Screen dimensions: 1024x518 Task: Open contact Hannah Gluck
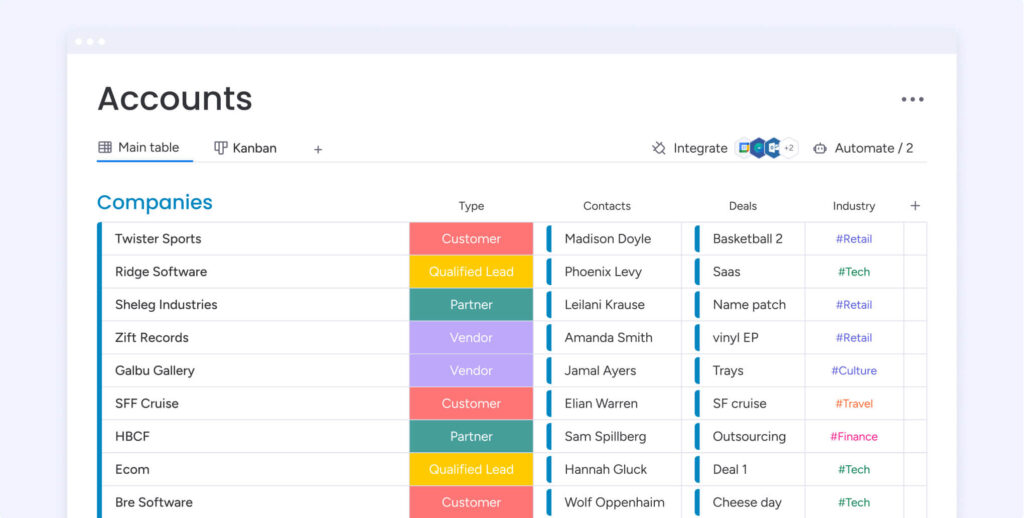coord(605,469)
